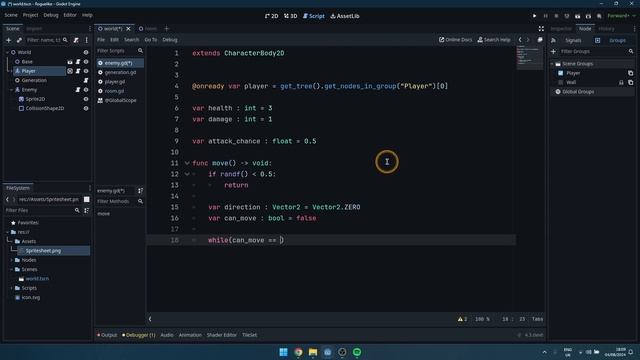This screenshot has height=360, width=640.
Task: Show the Signals panel
Action: coord(573,40)
